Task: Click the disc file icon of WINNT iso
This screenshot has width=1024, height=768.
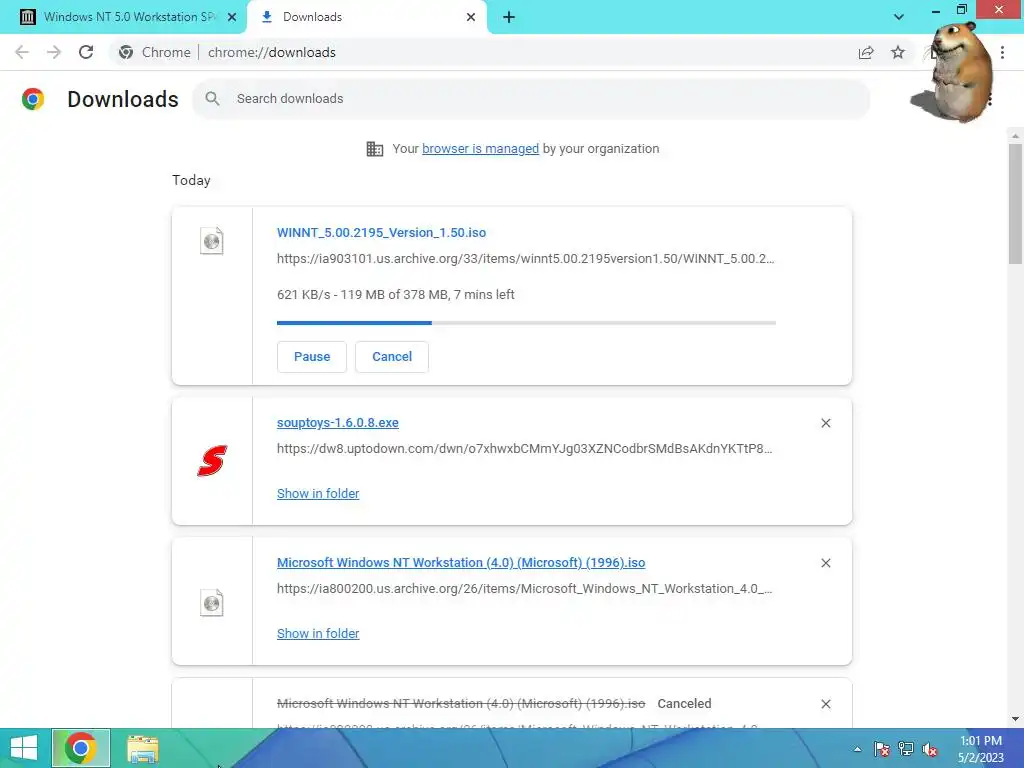Action: 212,241
